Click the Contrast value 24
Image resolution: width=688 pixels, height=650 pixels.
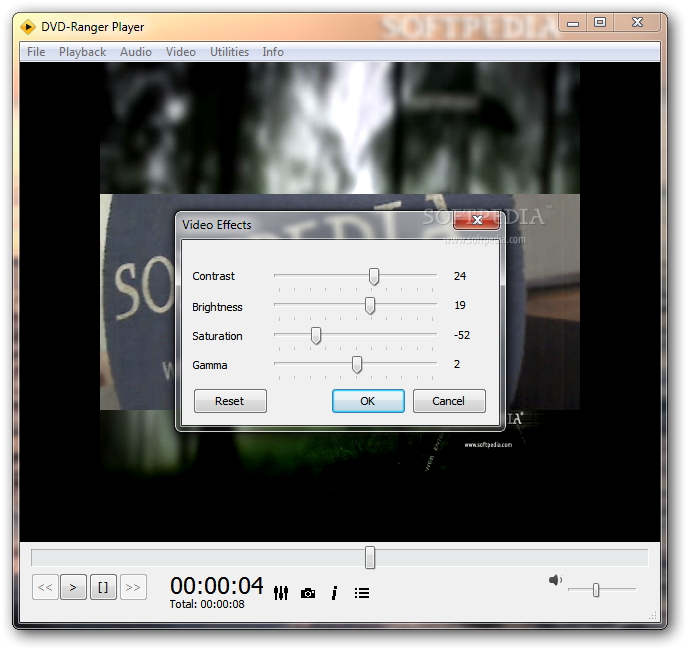[x=460, y=276]
